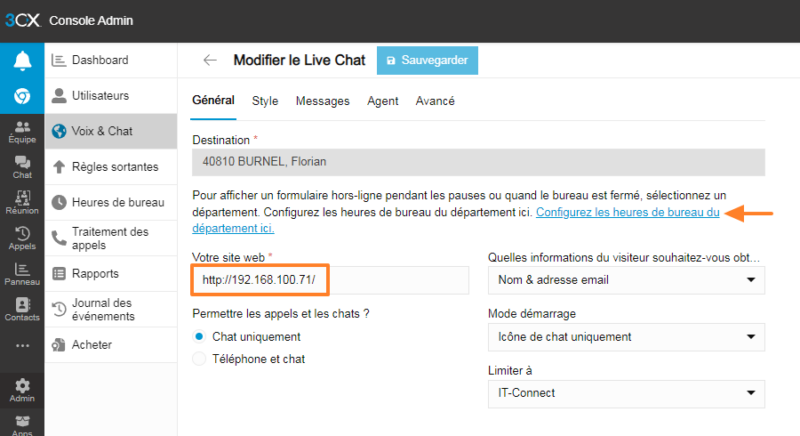Click the Sauvegarder button
The image size is (800, 436).
pos(427,60)
